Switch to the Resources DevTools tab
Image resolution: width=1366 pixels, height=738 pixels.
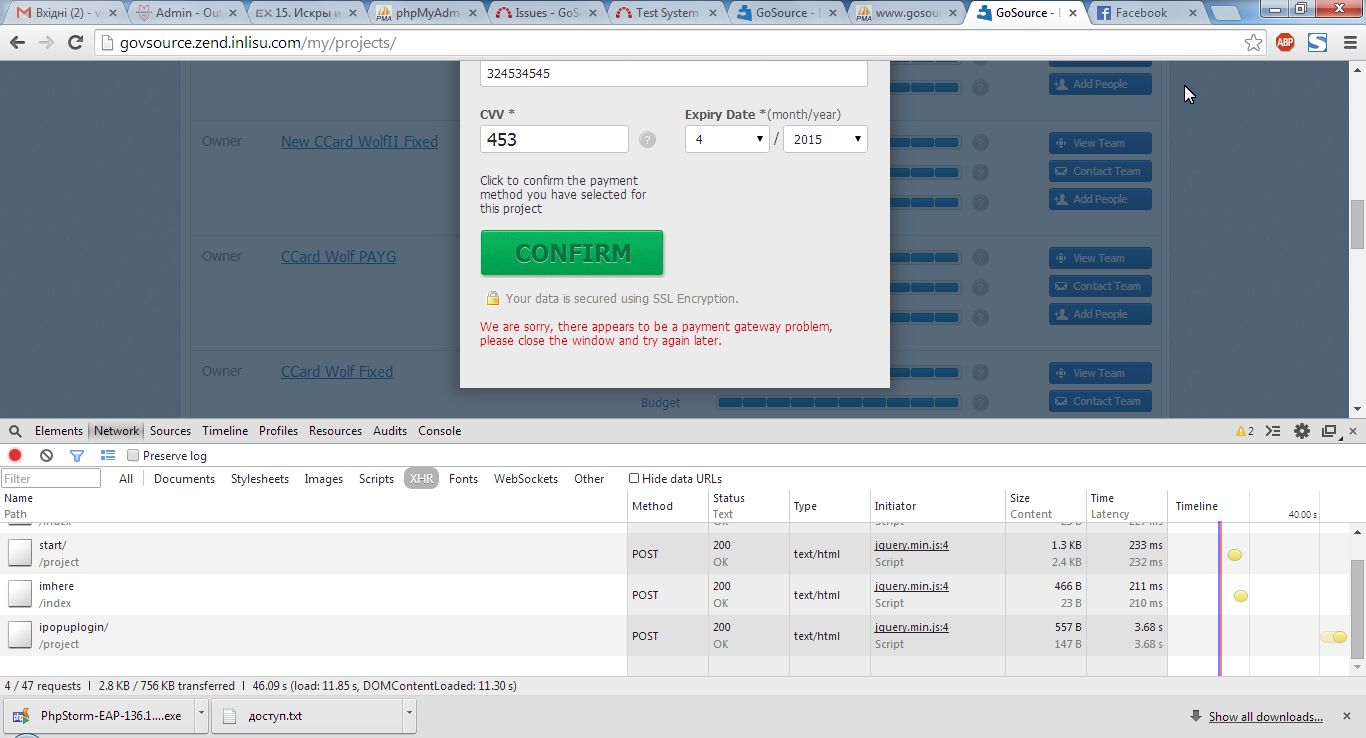(x=335, y=431)
